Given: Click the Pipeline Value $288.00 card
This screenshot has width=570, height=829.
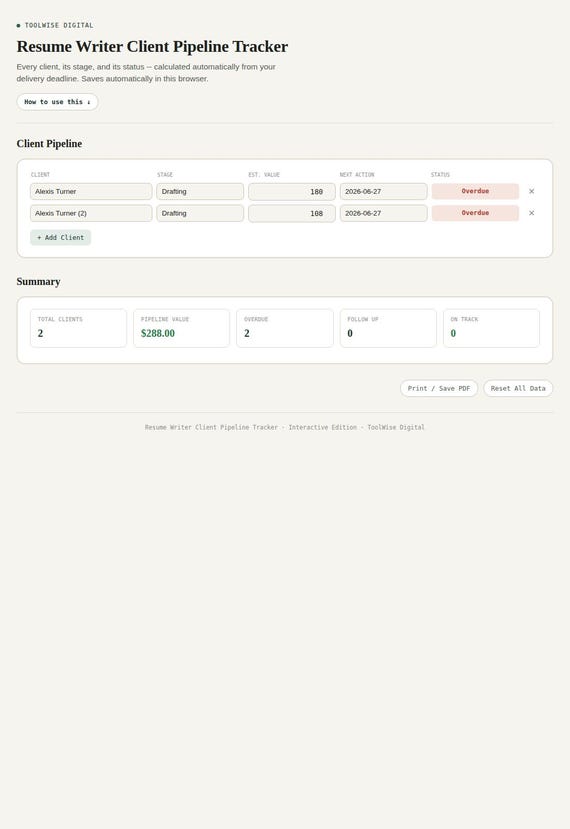Looking at the screenshot, I should click(x=181, y=328).
